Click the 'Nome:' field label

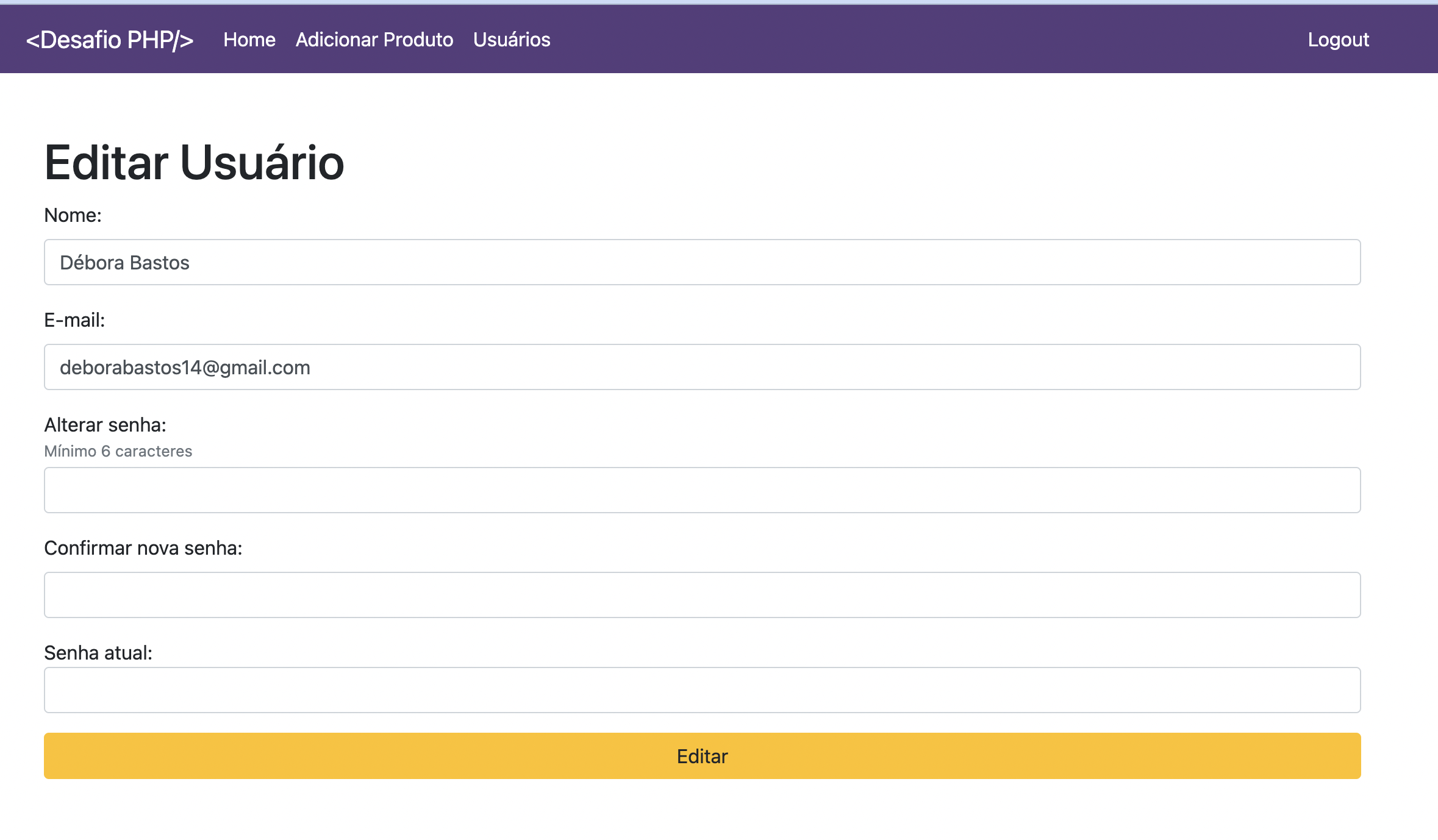pyautogui.click(x=73, y=215)
